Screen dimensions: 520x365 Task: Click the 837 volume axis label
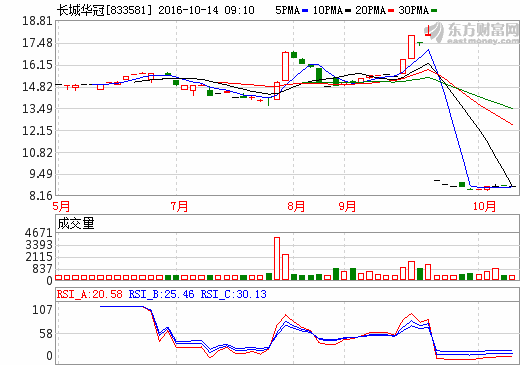(43, 269)
